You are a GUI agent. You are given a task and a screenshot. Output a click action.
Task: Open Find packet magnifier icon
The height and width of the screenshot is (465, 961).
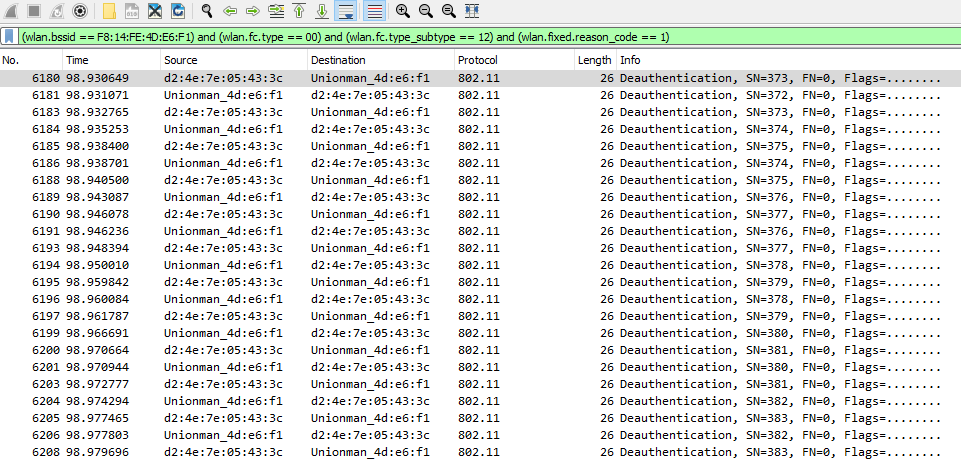[207, 10]
